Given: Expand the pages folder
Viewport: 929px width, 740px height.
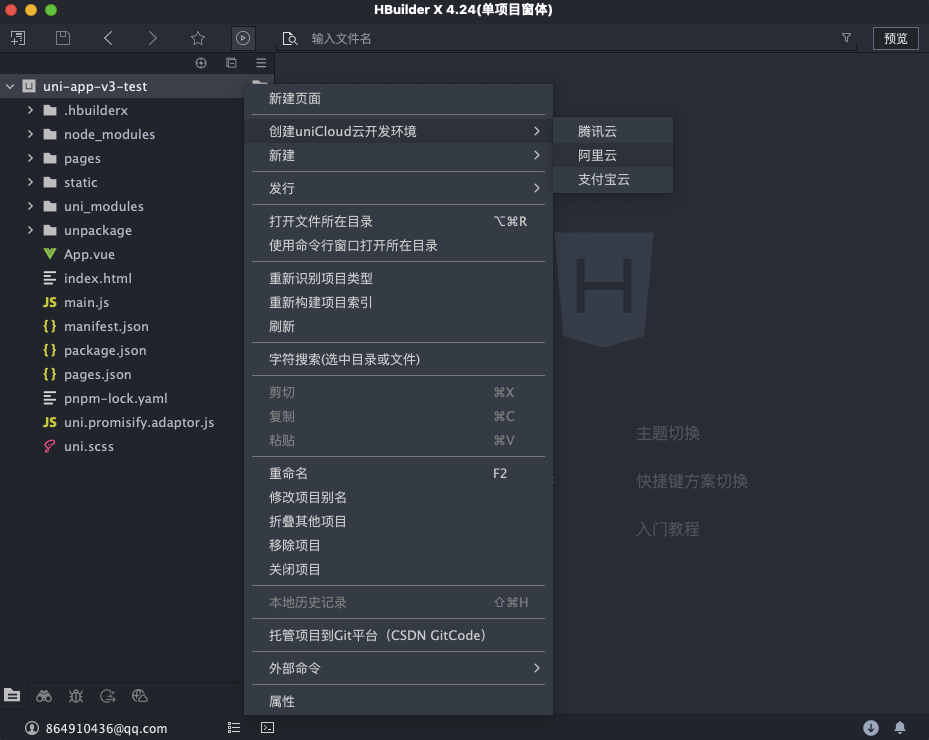Looking at the screenshot, I should (x=30, y=158).
